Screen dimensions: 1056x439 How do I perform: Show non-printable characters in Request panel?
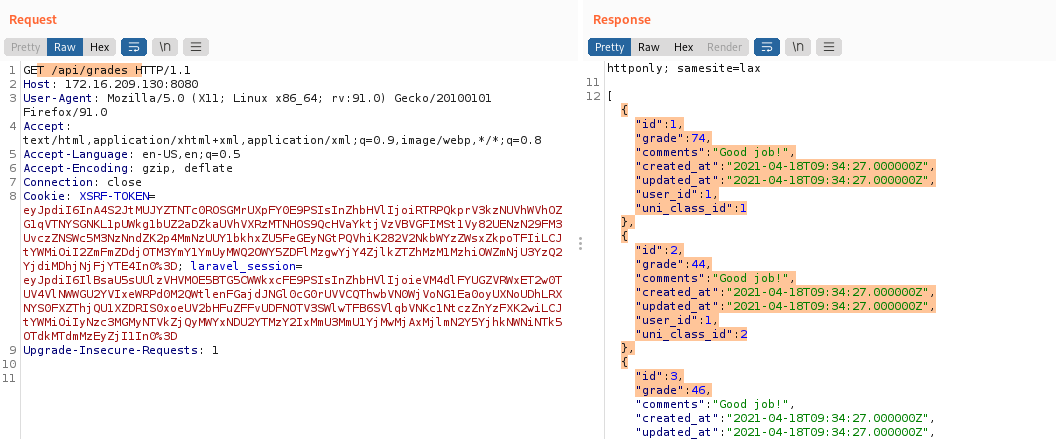tap(164, 46)
